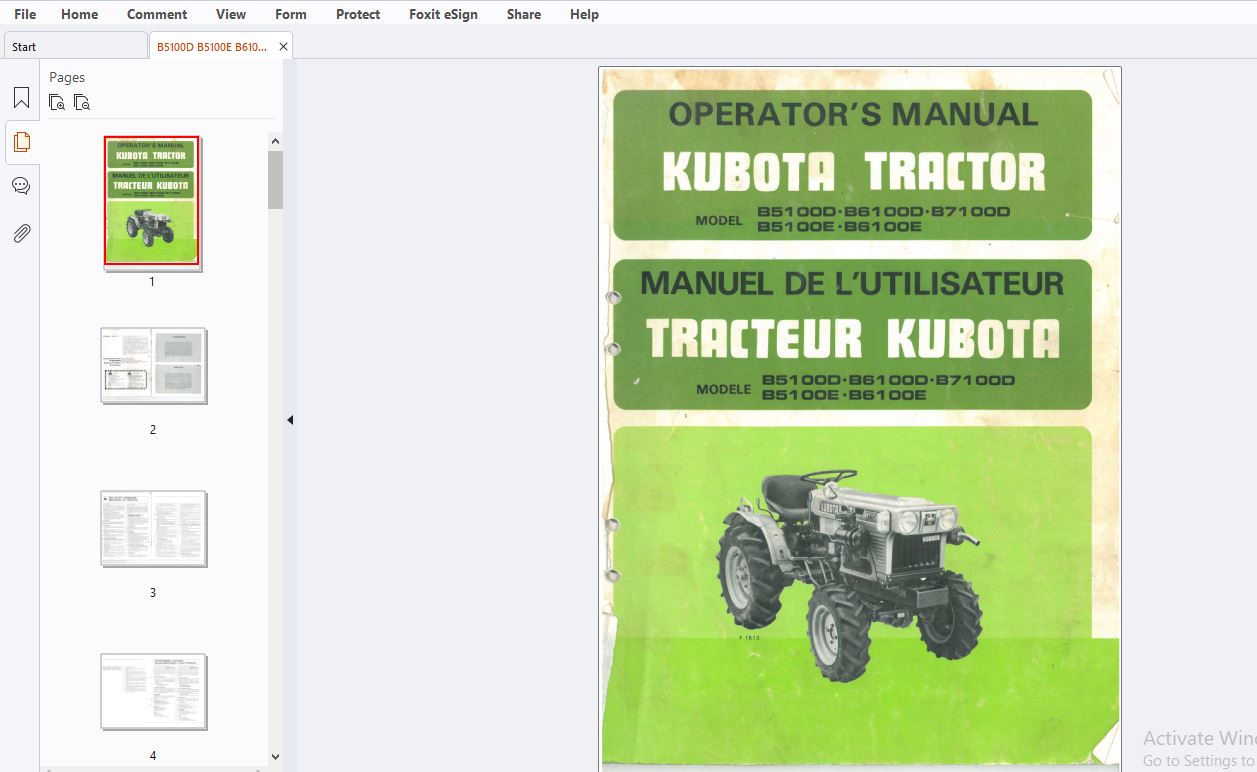Screen dimensions: 1257x772
Task: Click the thumbnail scrollbar down arrow
Action: click(275, 757)
